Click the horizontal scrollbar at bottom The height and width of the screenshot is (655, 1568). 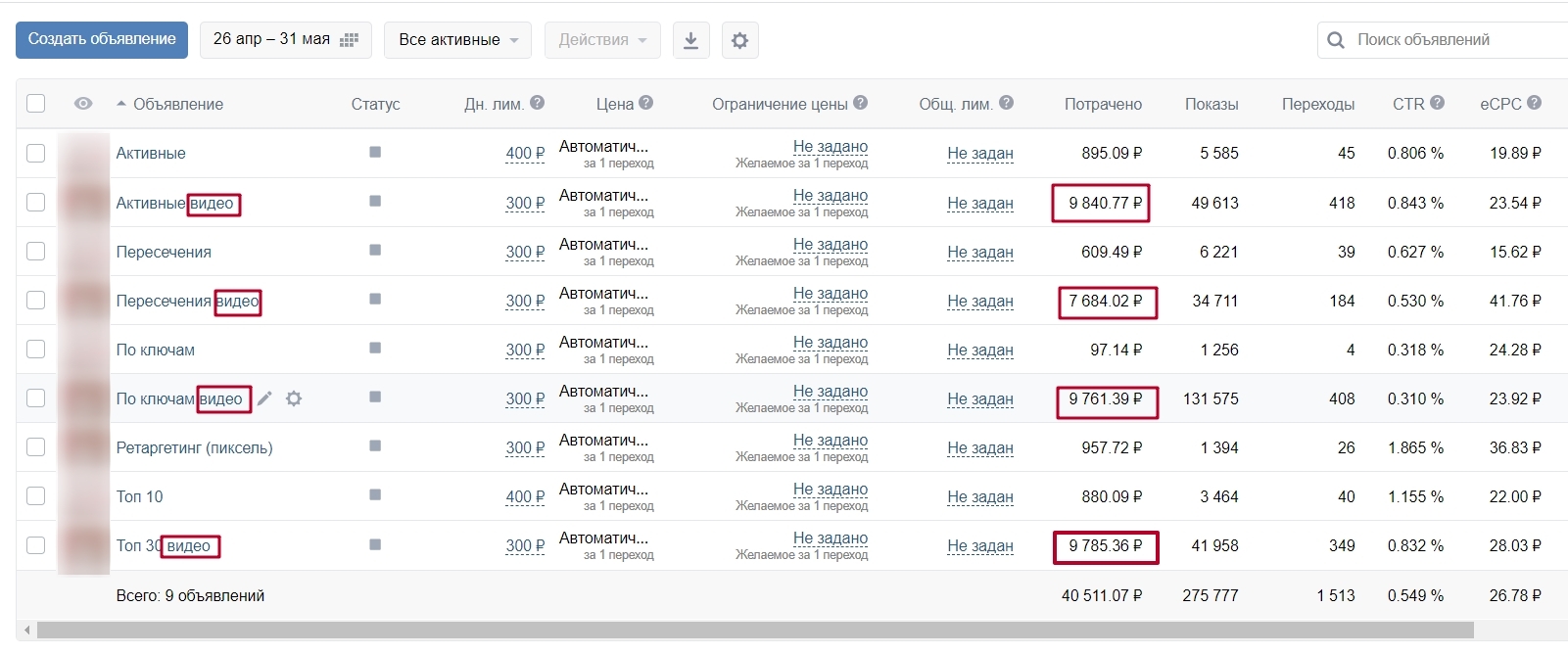point(754,630)
